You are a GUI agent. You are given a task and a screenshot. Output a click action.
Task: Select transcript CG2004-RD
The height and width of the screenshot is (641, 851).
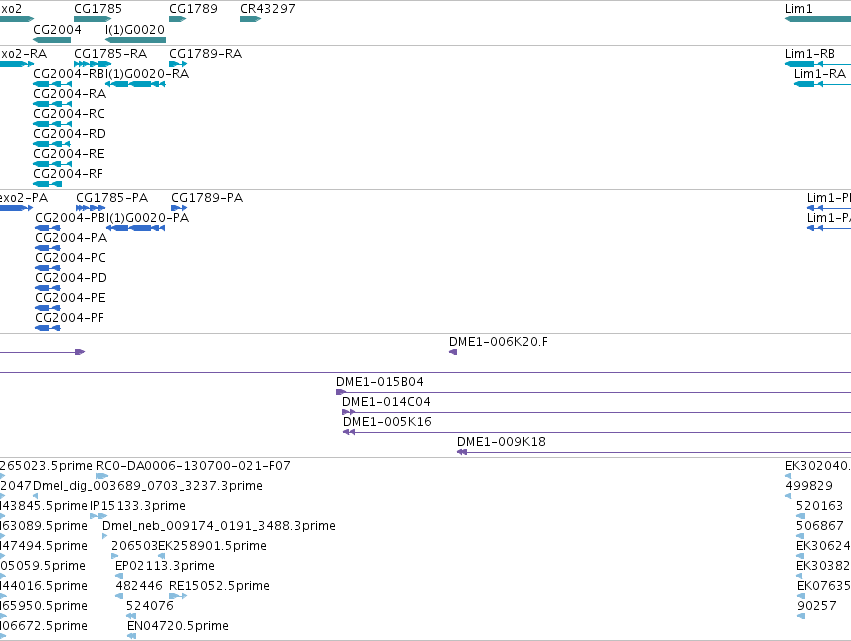(52, 144)
